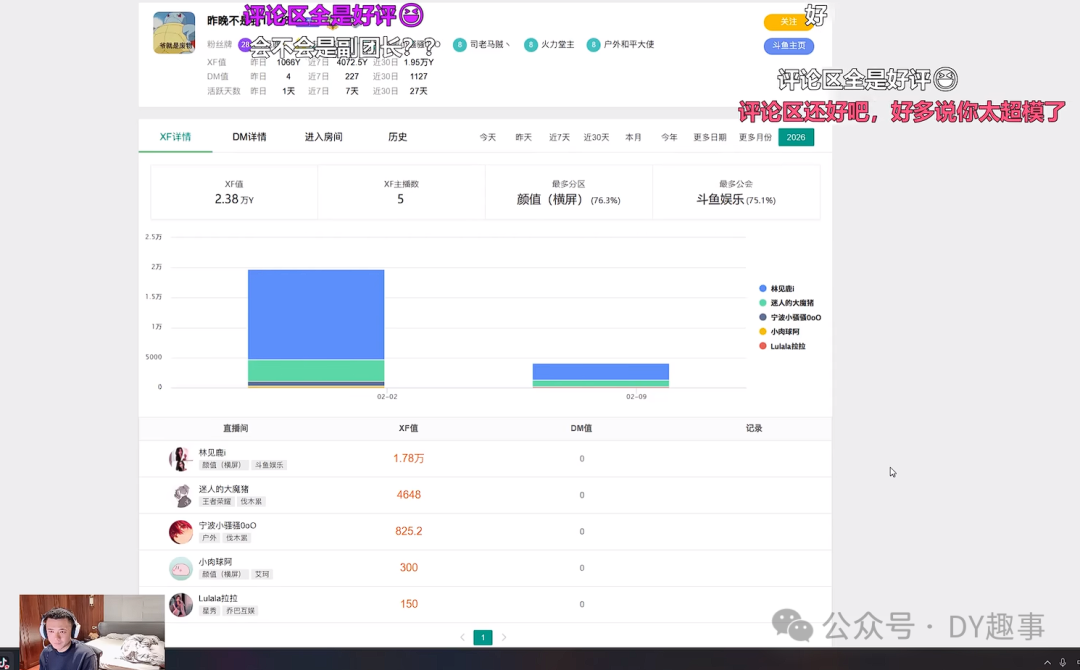Expand the system tray hidden icons chevron

point(1048,662)
